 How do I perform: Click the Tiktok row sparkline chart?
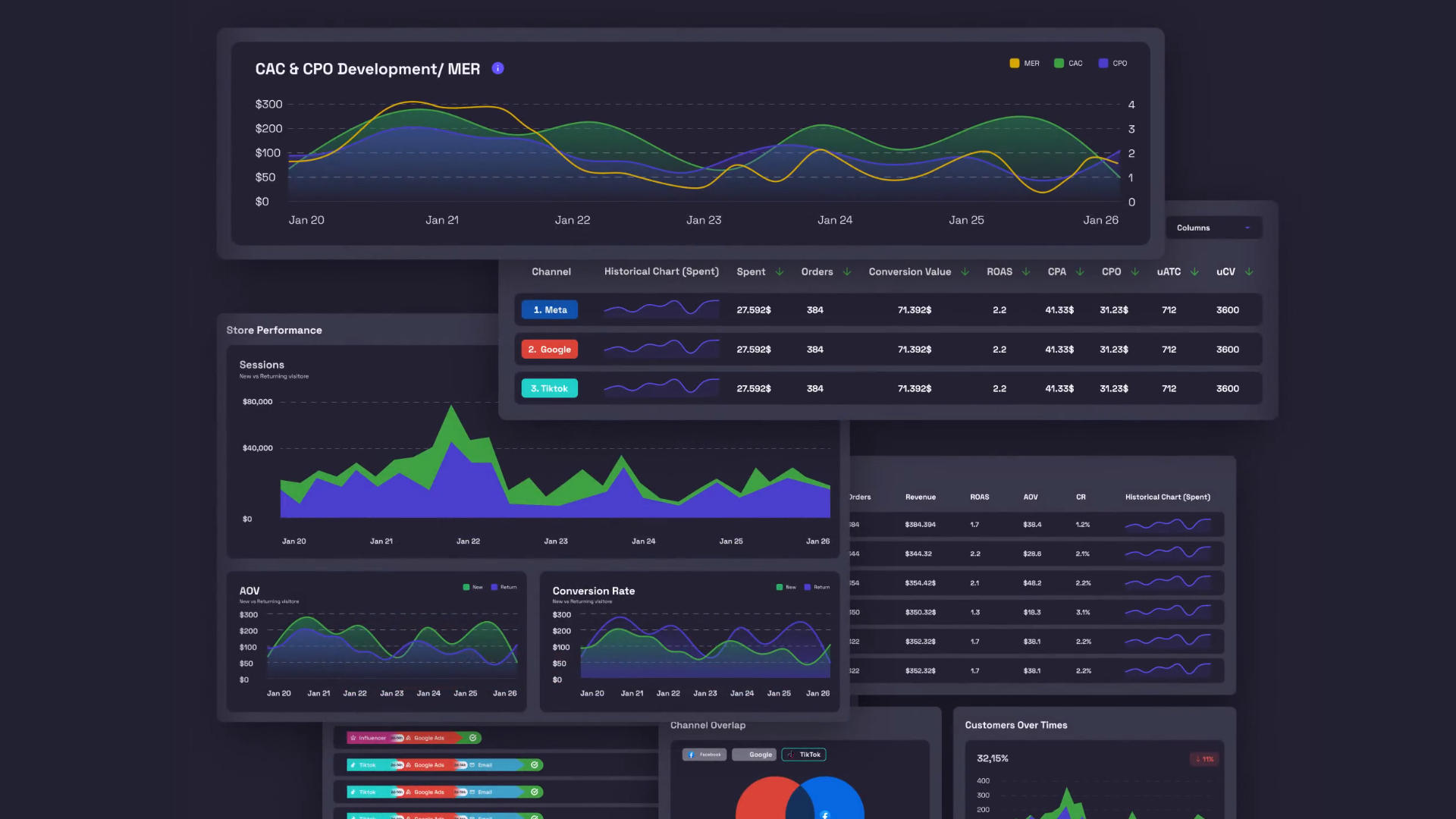[661, 388]
